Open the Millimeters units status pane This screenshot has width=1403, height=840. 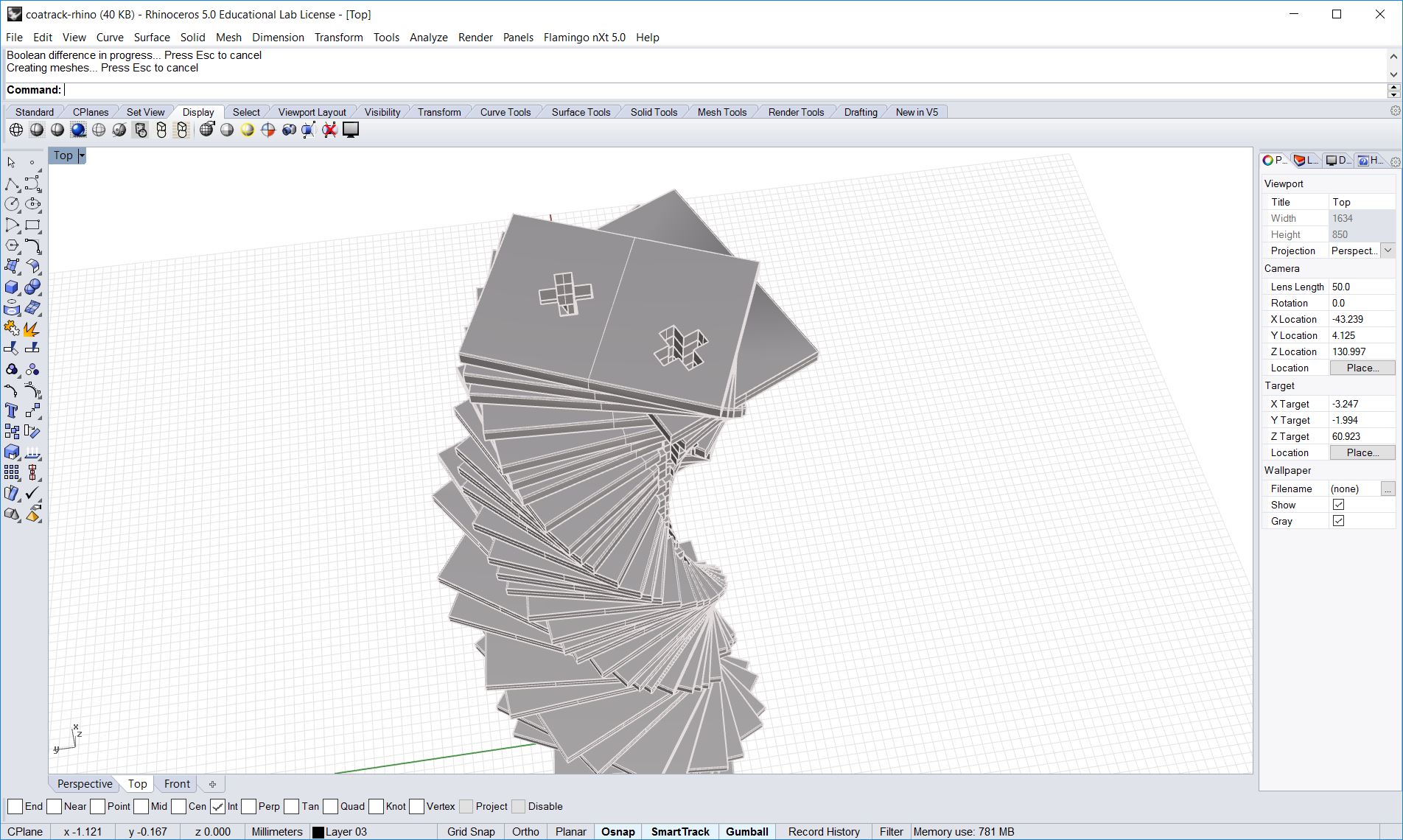(x=277, y=832)
